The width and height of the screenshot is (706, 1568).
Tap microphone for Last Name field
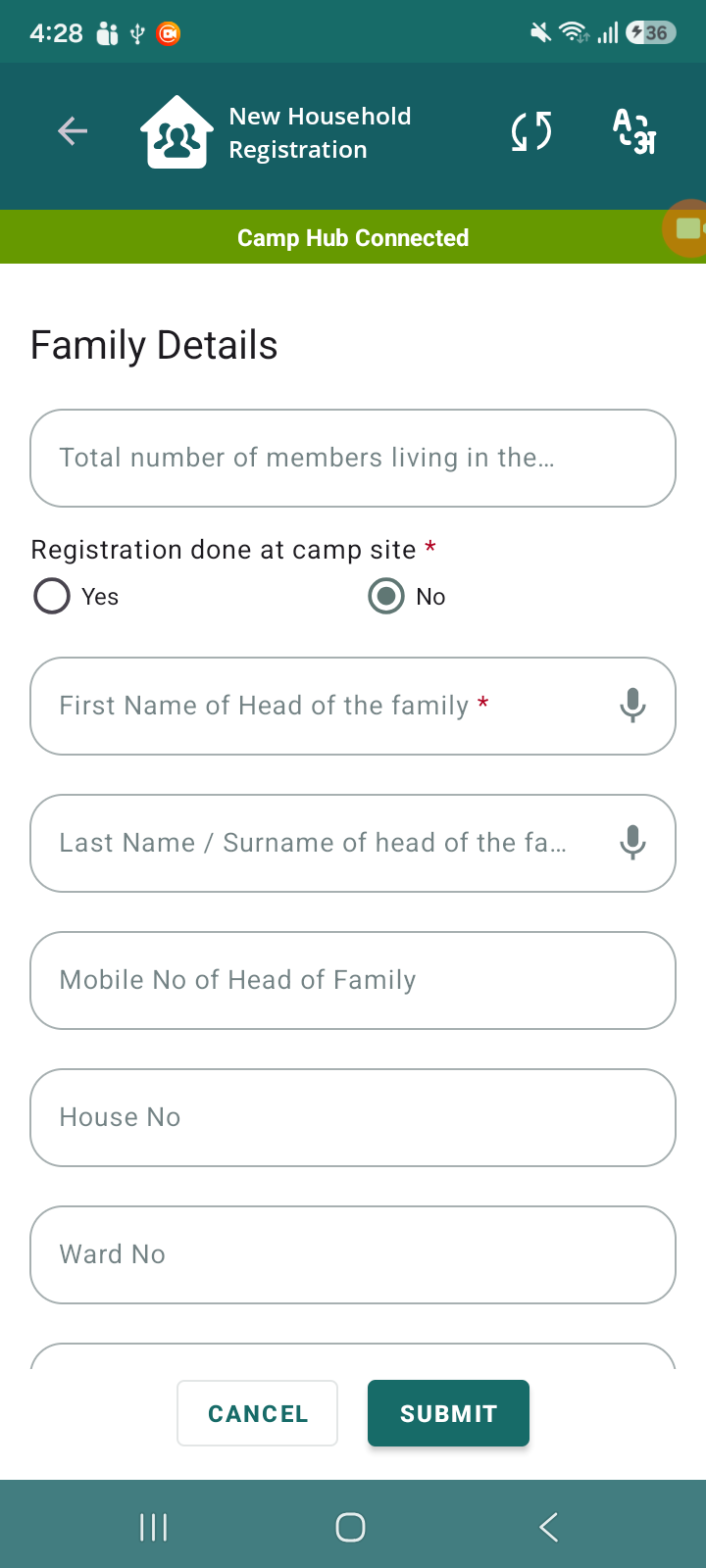pyautogui.click(x=633, y=843)
